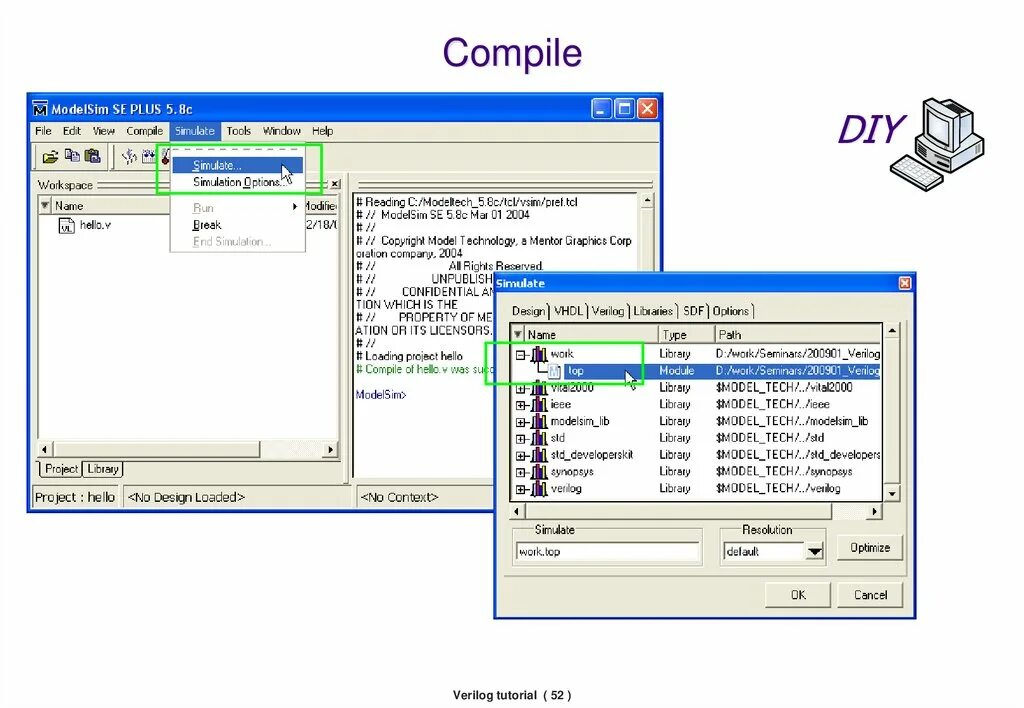Click the Compile toolbar icon
Image resolution: width=1024 pixels, height=708 pixels.
(x=129, y=156)
